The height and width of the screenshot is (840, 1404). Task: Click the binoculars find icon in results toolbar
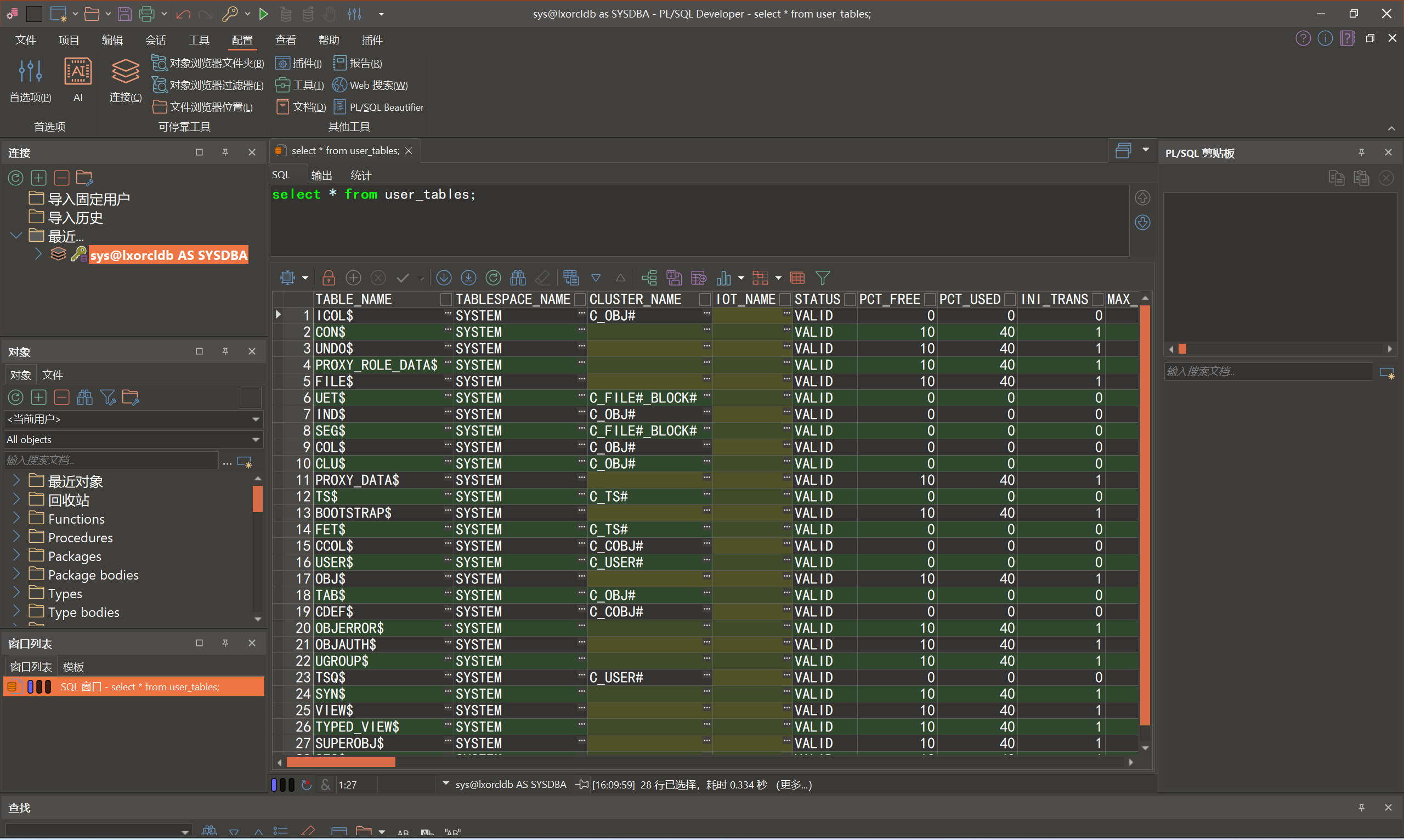(517, 278)
